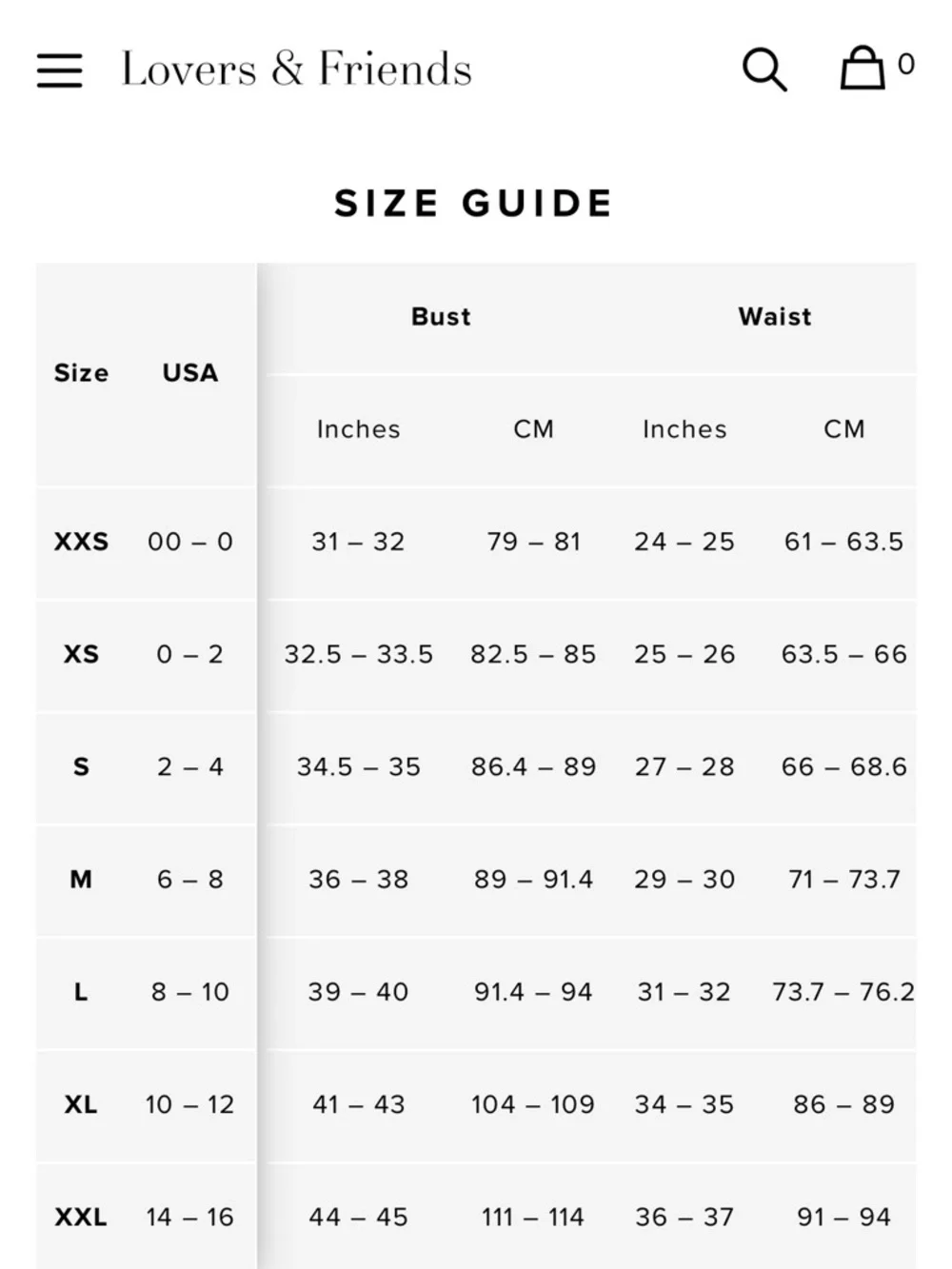Select the Bust column header
The height and width of the screenshot is (1269, 952).
tap(441, 317)
